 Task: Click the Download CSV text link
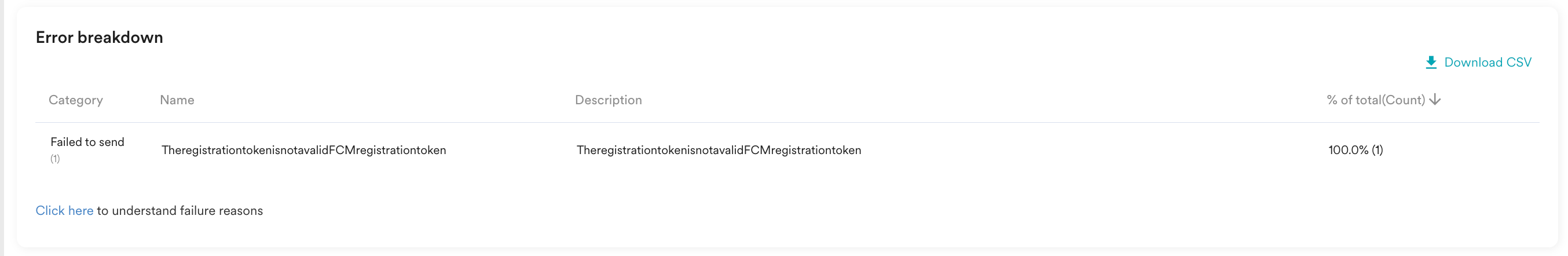click(x=1487, y=62)
